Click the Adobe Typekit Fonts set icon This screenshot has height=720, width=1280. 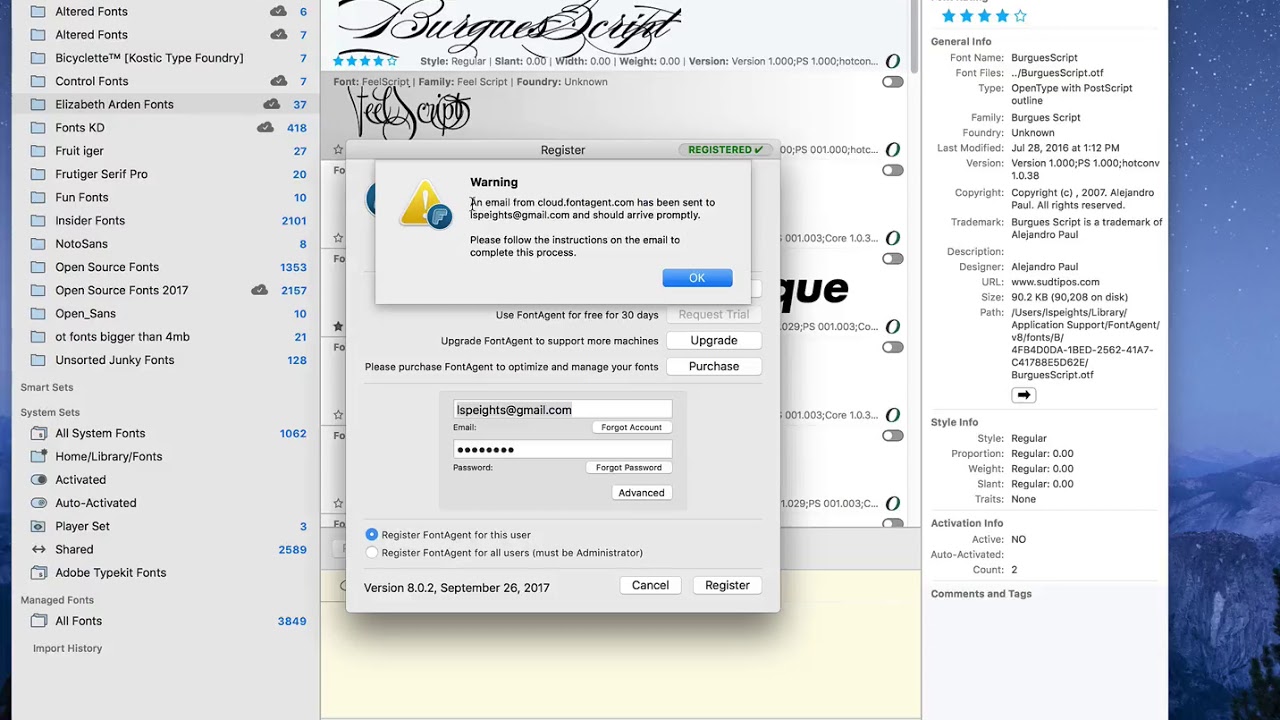38,573
